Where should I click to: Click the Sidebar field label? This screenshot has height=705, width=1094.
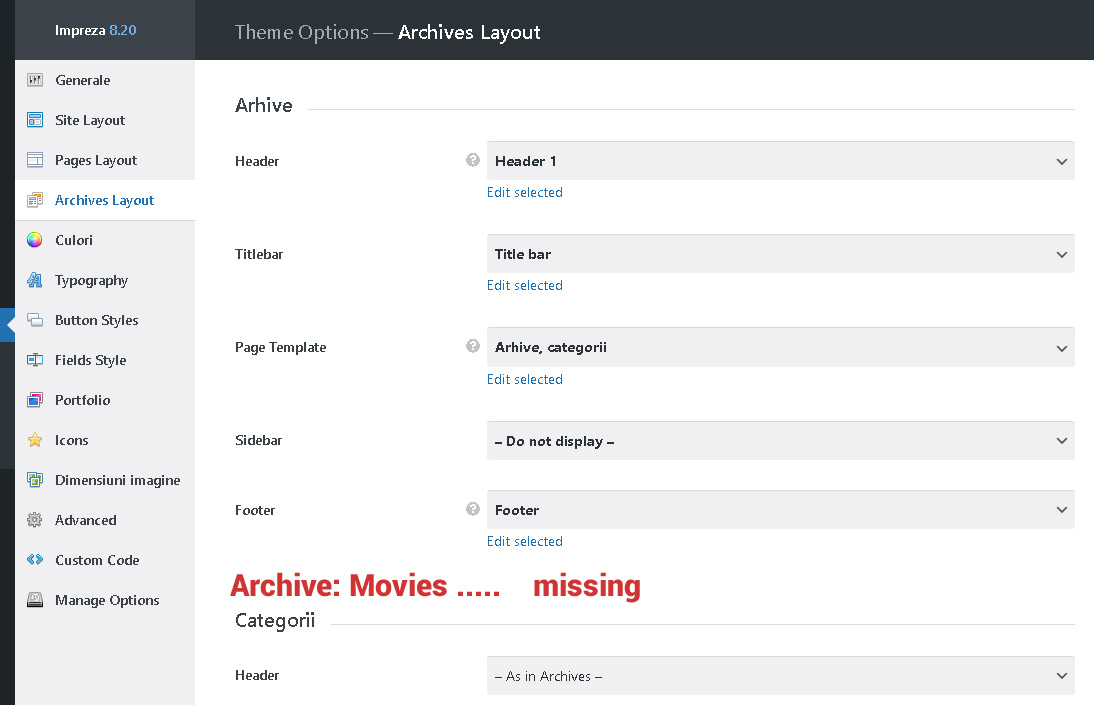pyautogui.click(x=258, y=440)
